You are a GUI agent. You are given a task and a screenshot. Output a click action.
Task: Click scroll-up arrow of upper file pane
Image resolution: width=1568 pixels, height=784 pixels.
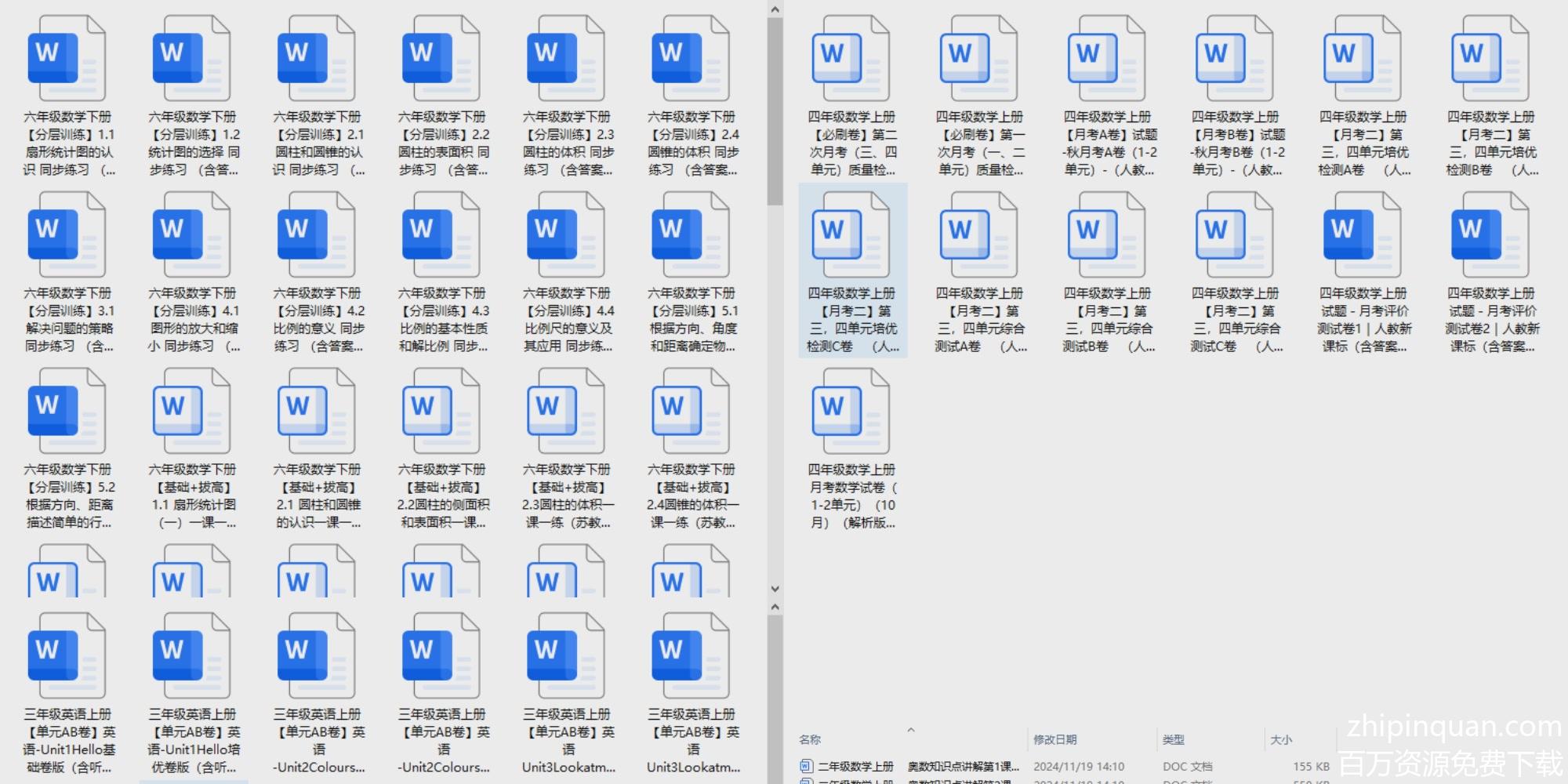[x=775, y=9]
